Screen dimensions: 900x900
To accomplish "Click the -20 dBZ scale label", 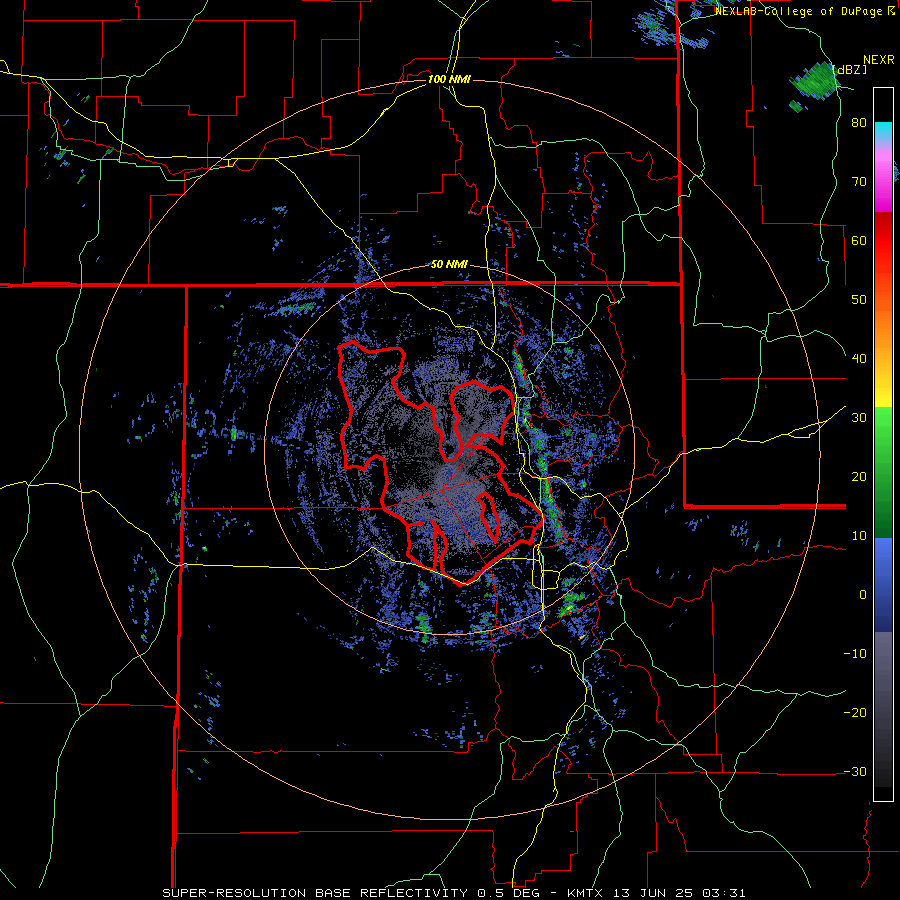I will [x=855, y=713].
